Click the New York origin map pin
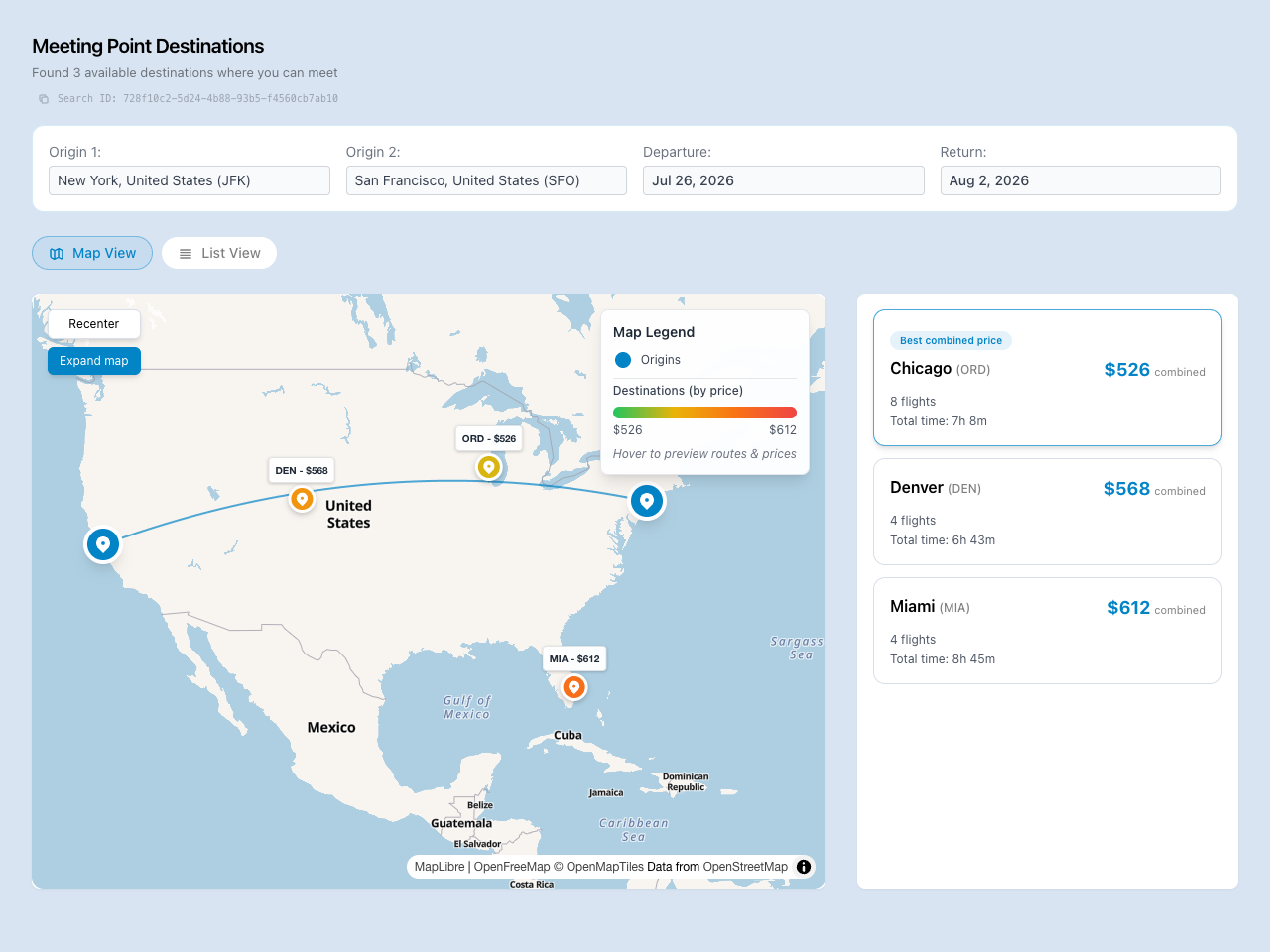Image resolution: width=1270 pixels, height=952 pixels. tap(647, 501)
